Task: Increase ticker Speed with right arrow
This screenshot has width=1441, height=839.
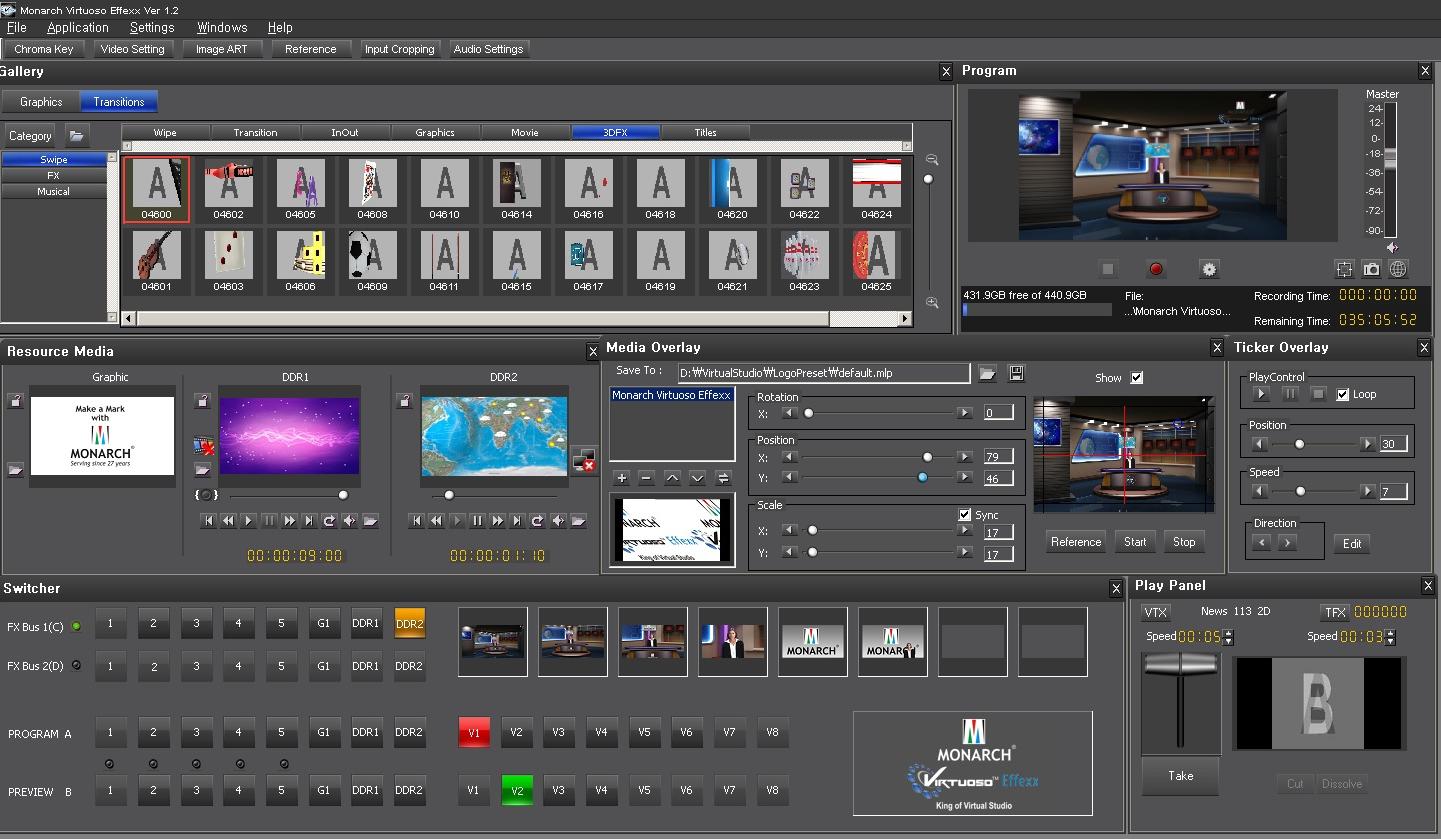Action: click(1367, 491)
